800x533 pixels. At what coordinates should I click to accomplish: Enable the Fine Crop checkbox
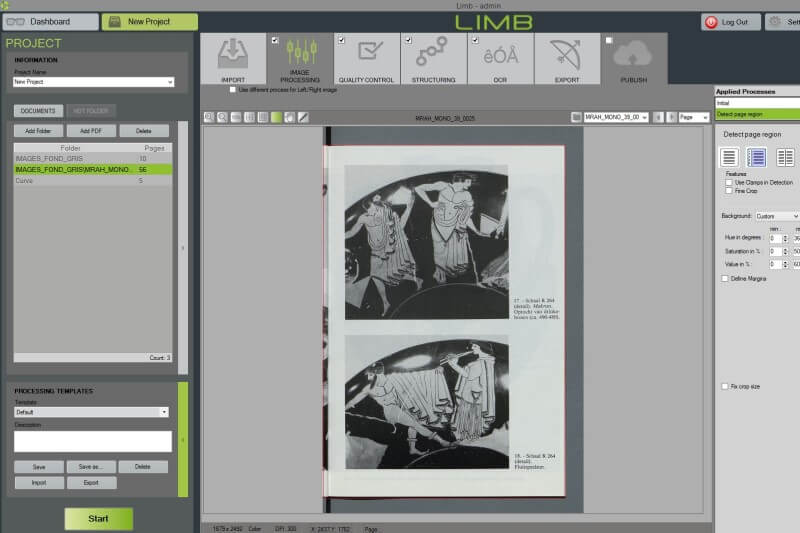pos(729,191)
